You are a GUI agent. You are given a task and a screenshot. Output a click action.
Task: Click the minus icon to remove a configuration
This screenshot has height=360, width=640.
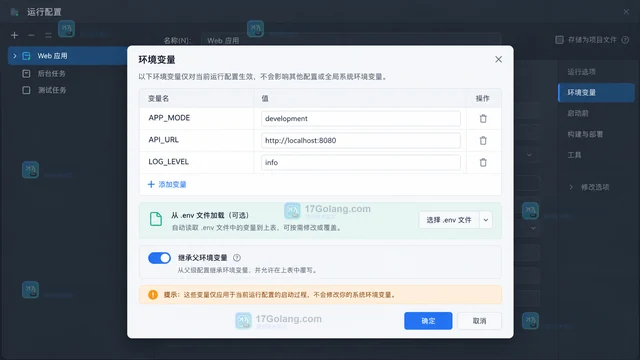[x=31, y=35]
